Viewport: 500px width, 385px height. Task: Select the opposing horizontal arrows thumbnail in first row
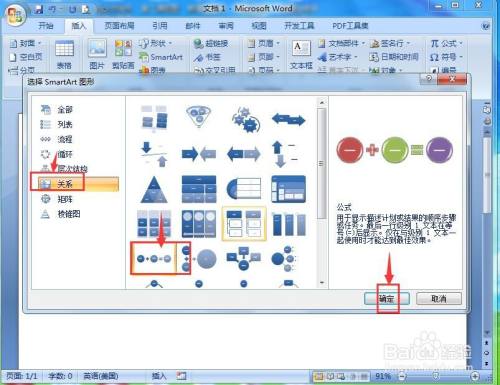pos(289,119)
